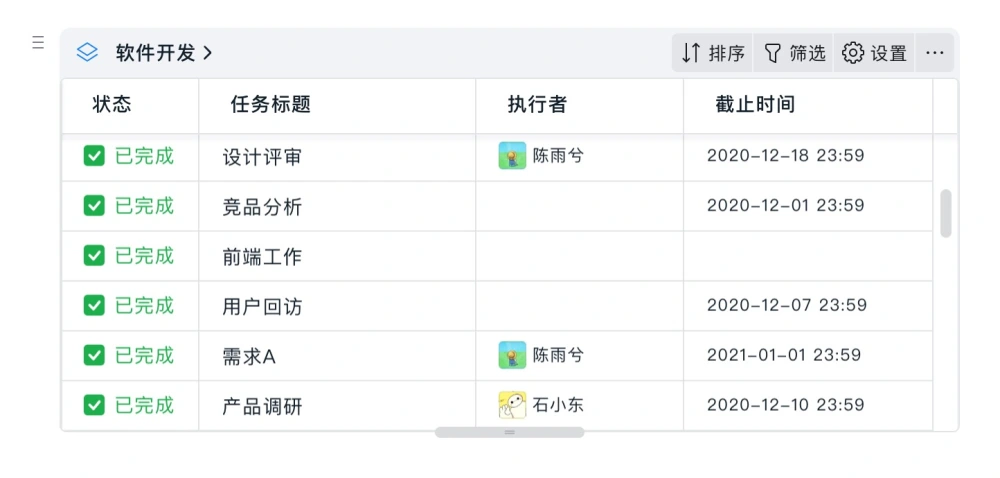Click the bottom resize handle bar
The height and width of the screenshot is (478, 1000).
(510, 432)
